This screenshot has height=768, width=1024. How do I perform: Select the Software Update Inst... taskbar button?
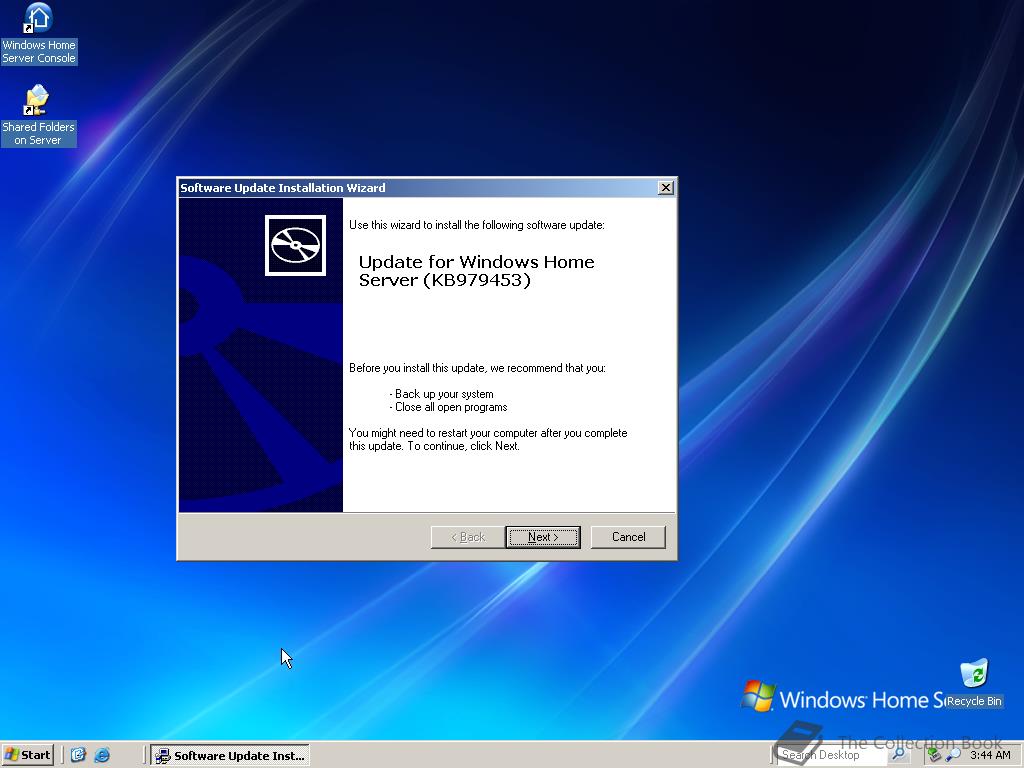click(230, 755)
